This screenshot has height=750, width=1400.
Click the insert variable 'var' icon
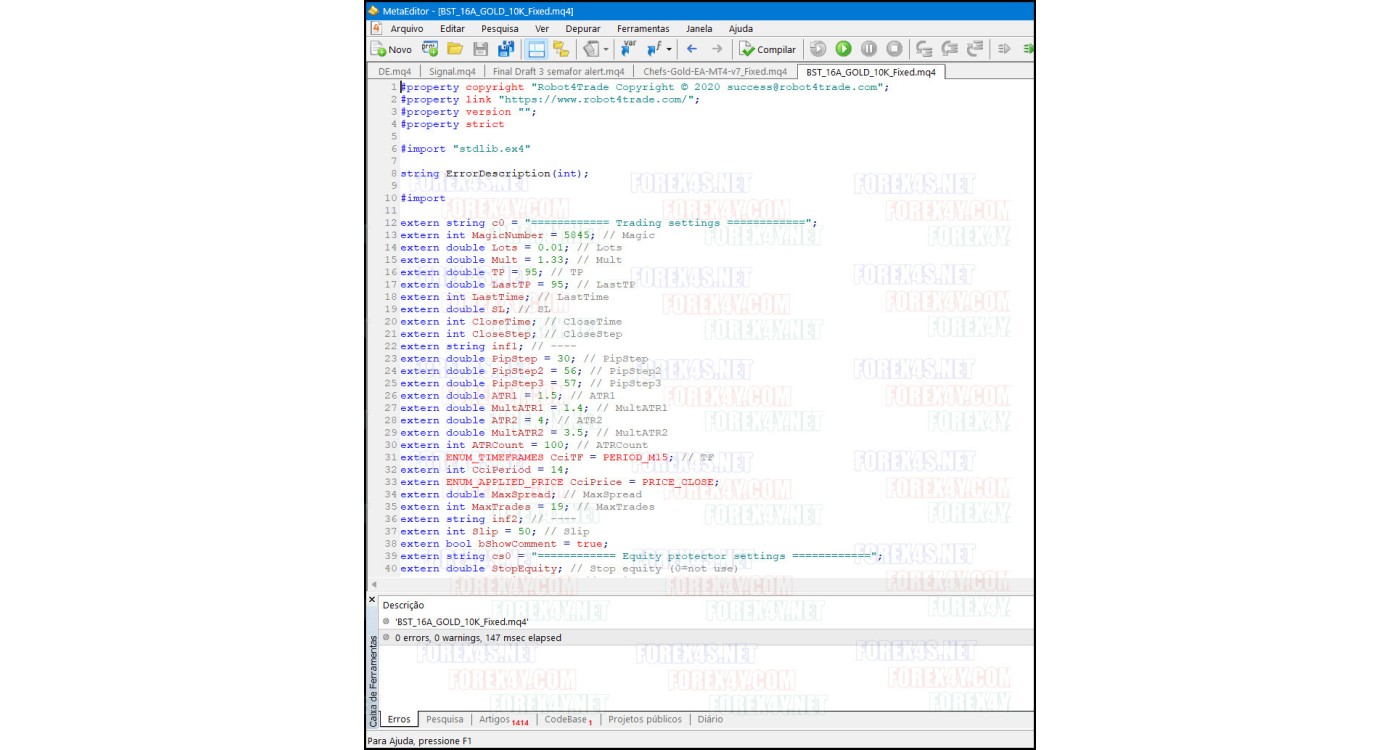pyautogui.click(x=629, y=49)
